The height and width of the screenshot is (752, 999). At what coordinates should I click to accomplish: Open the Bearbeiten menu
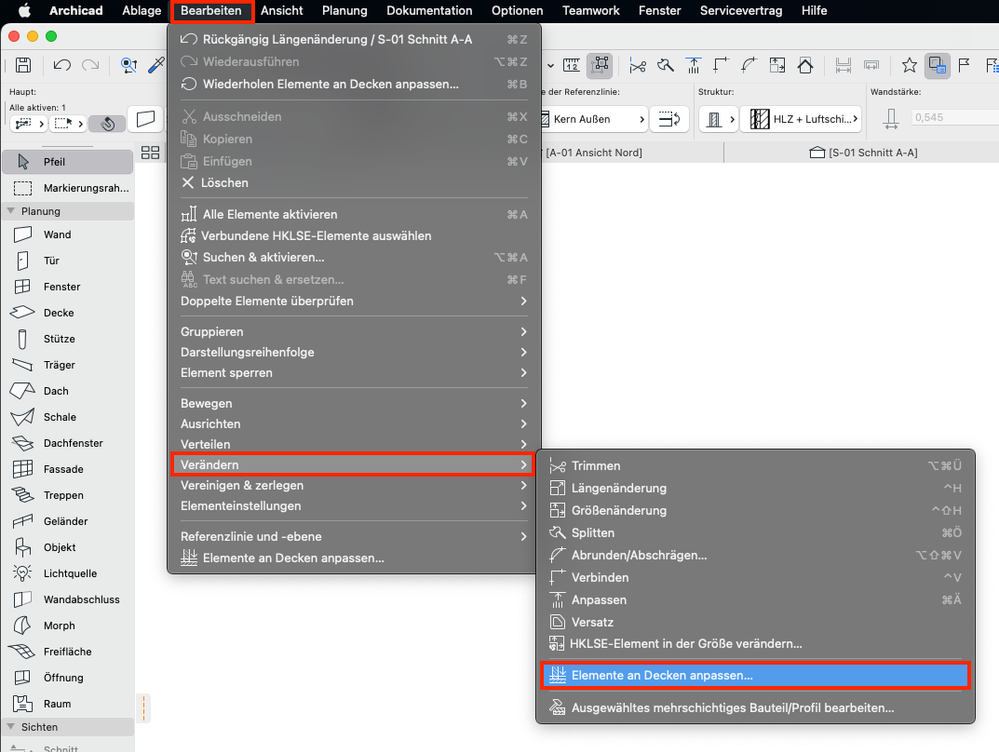click(211, 11)
